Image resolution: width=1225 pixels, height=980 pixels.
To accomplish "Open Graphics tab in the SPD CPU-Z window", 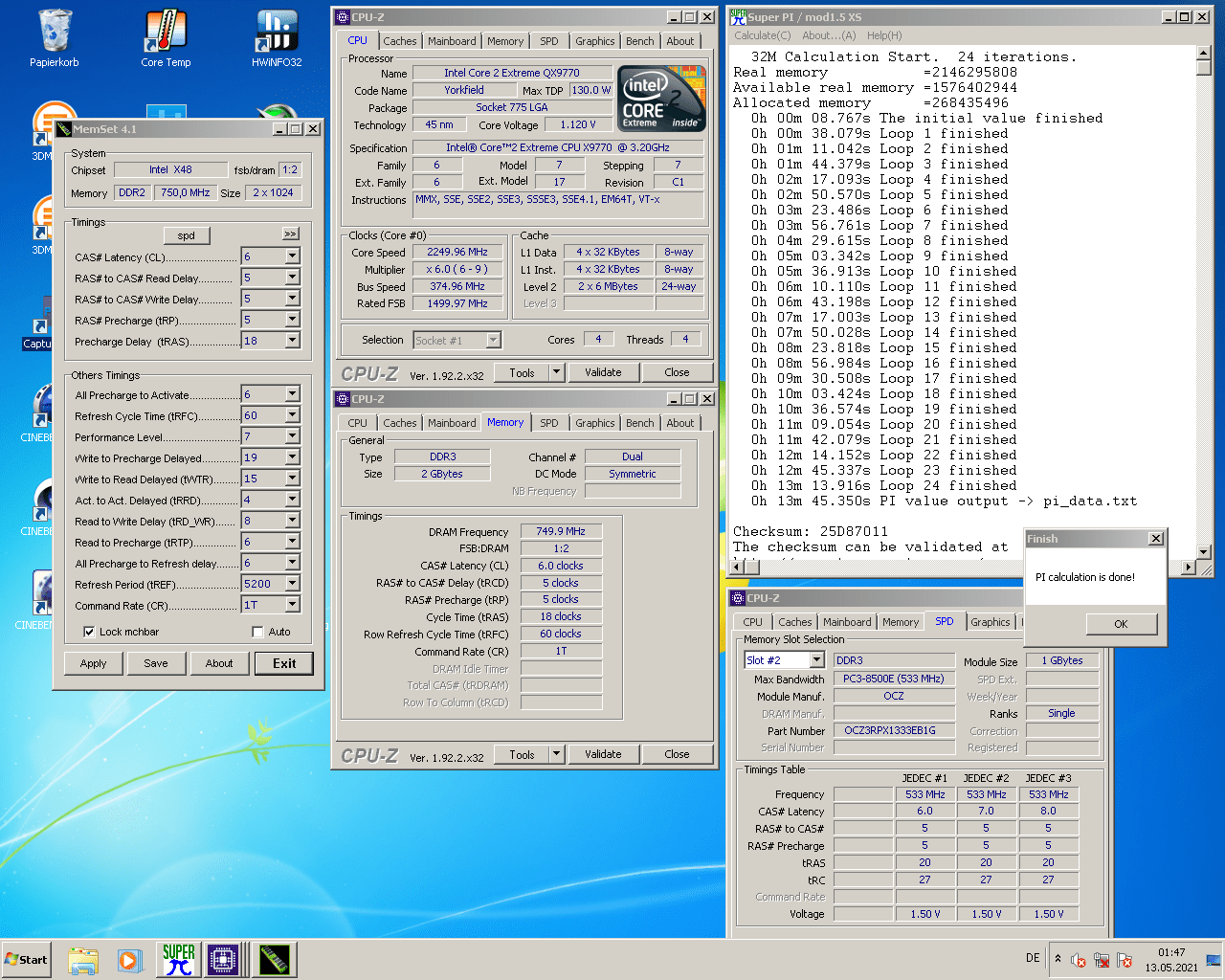I will click(991, 622).
